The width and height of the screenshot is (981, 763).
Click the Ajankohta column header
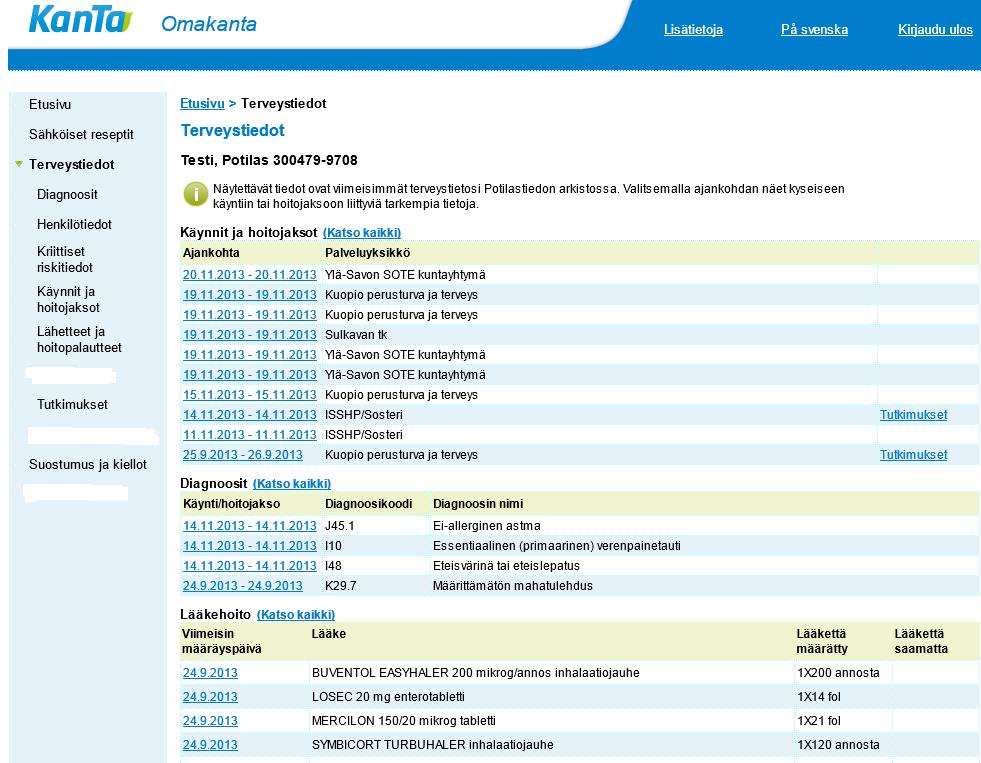[211, 253]
